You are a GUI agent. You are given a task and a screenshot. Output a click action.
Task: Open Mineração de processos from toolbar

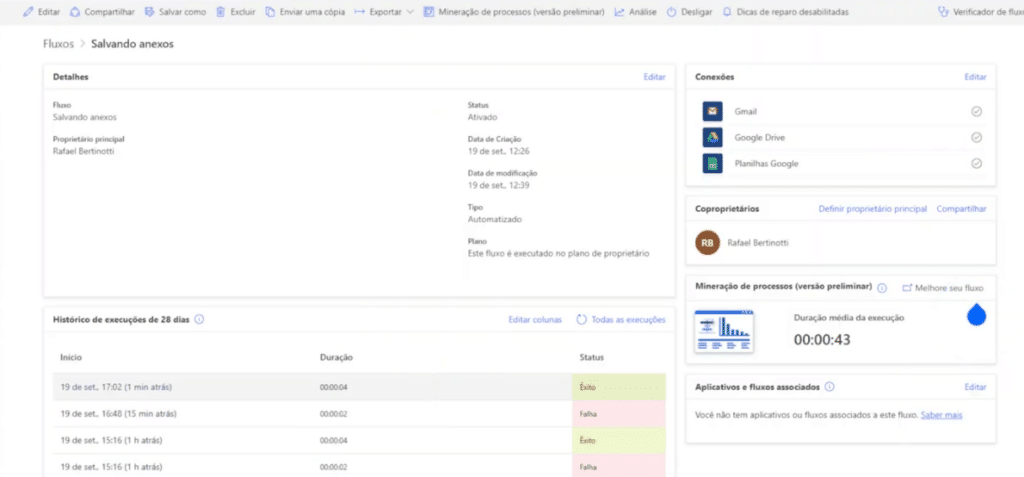click(x=514, y=12)
